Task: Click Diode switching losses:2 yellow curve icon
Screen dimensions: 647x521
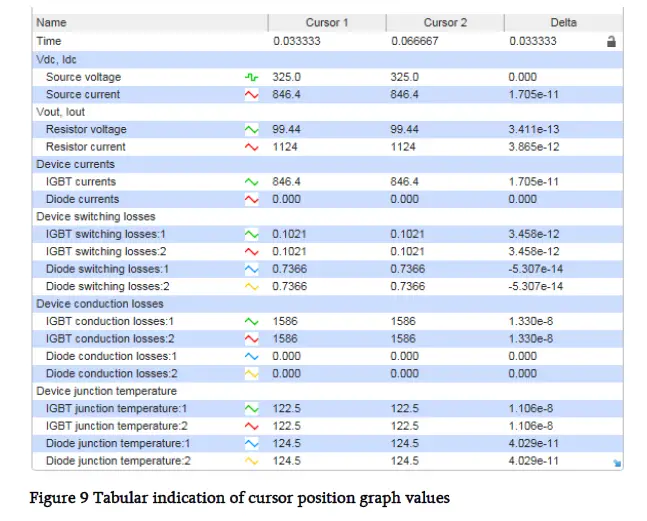Action: point(252,287)
